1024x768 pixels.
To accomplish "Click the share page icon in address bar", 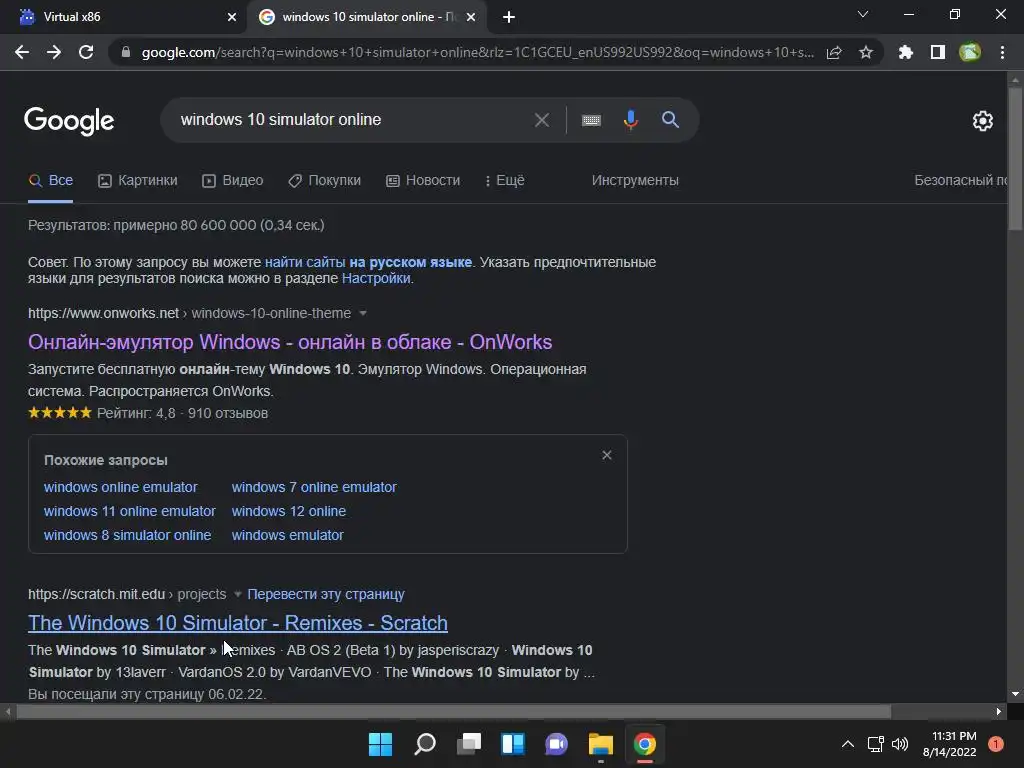I will [834, 53].
